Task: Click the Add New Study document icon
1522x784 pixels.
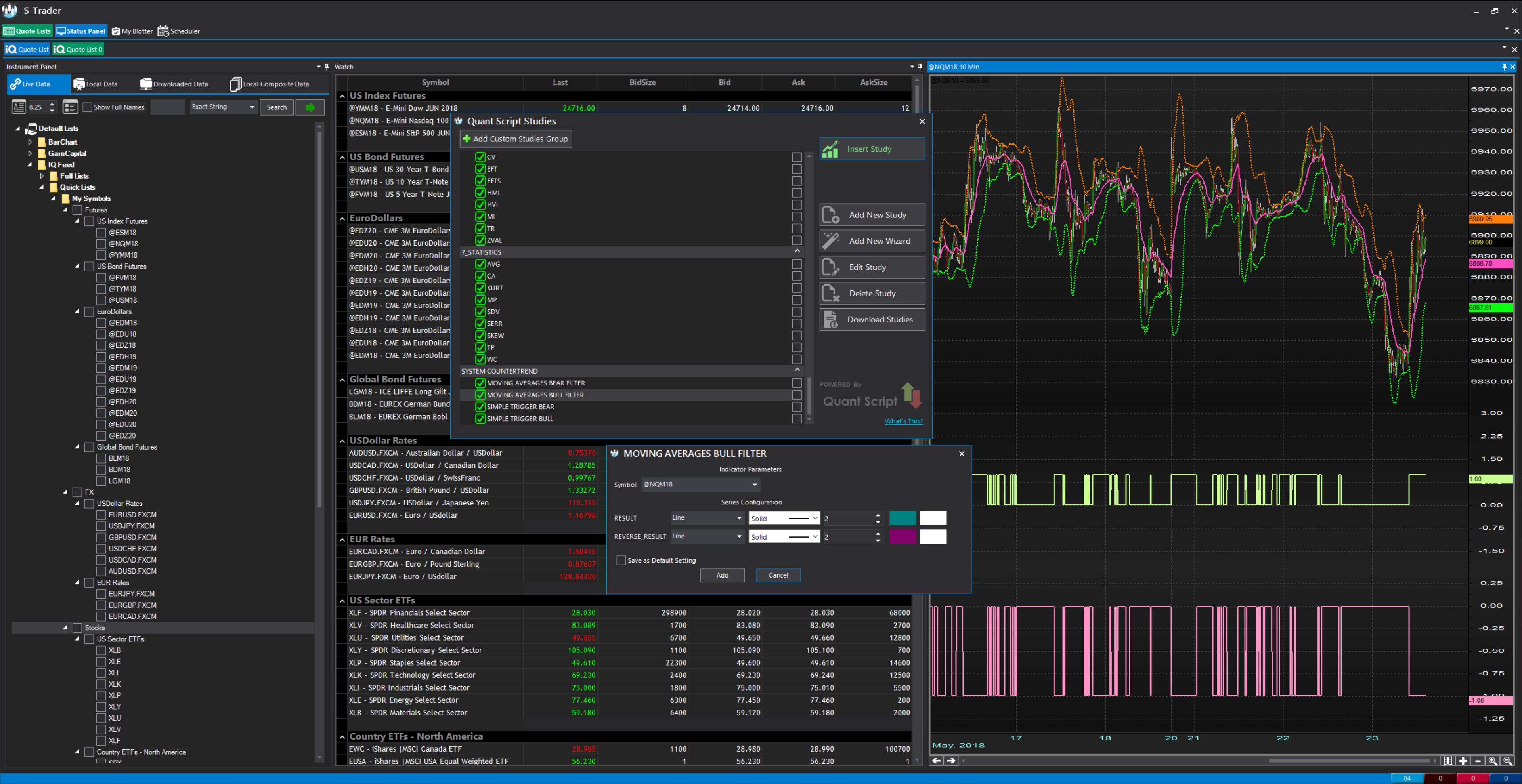Action: coord(831,215)
